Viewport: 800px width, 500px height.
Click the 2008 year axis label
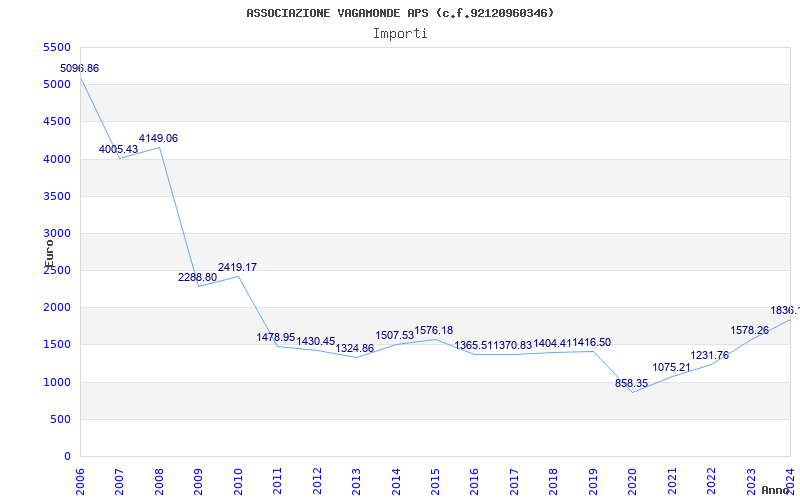tap(159, 481)
